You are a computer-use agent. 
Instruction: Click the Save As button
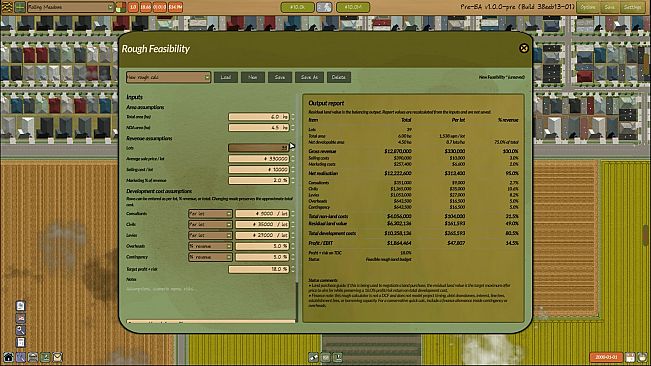(309, 77)
